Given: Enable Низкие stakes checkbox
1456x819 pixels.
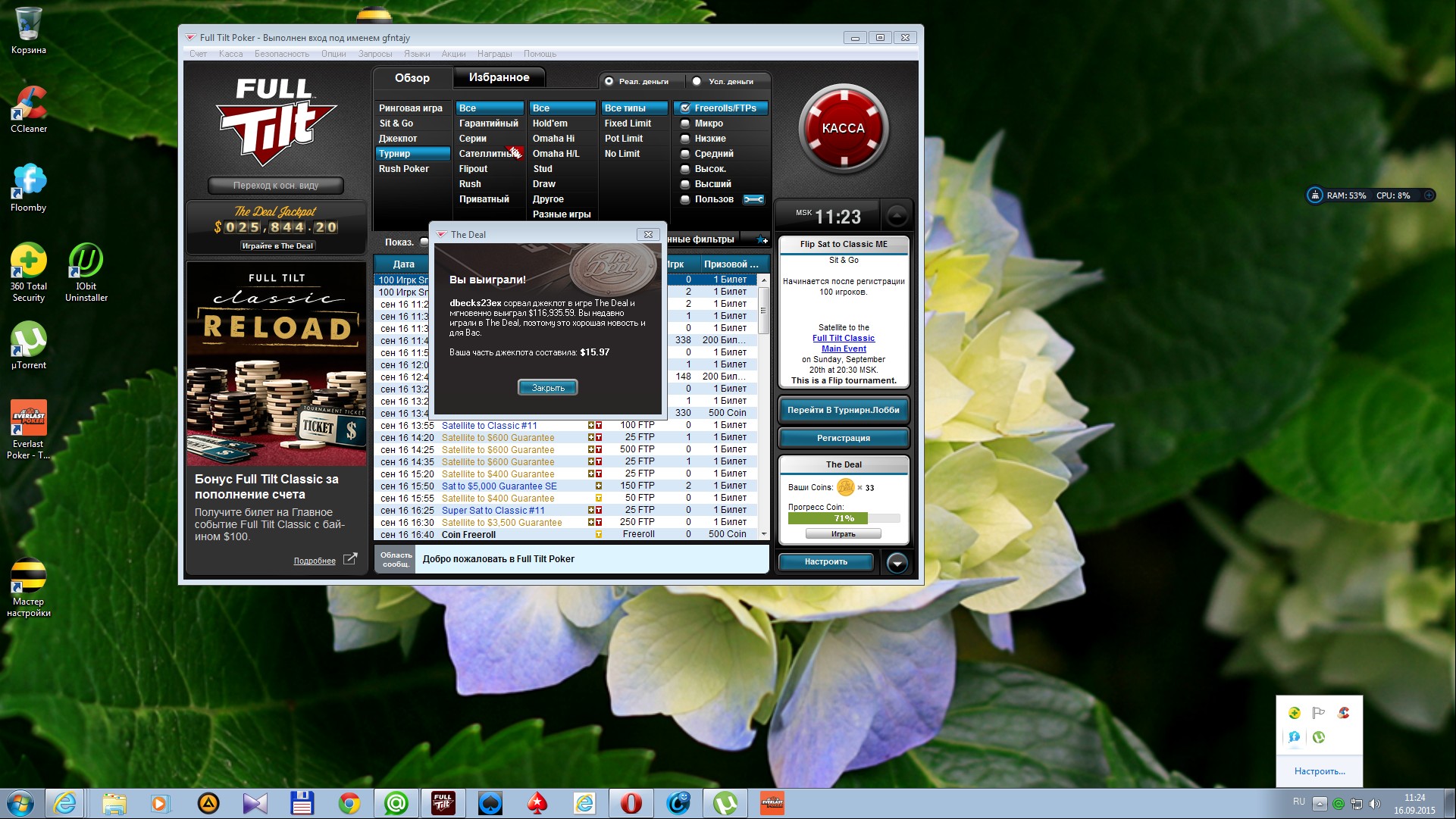Looking at the screenshot, I should click(685, 139).
